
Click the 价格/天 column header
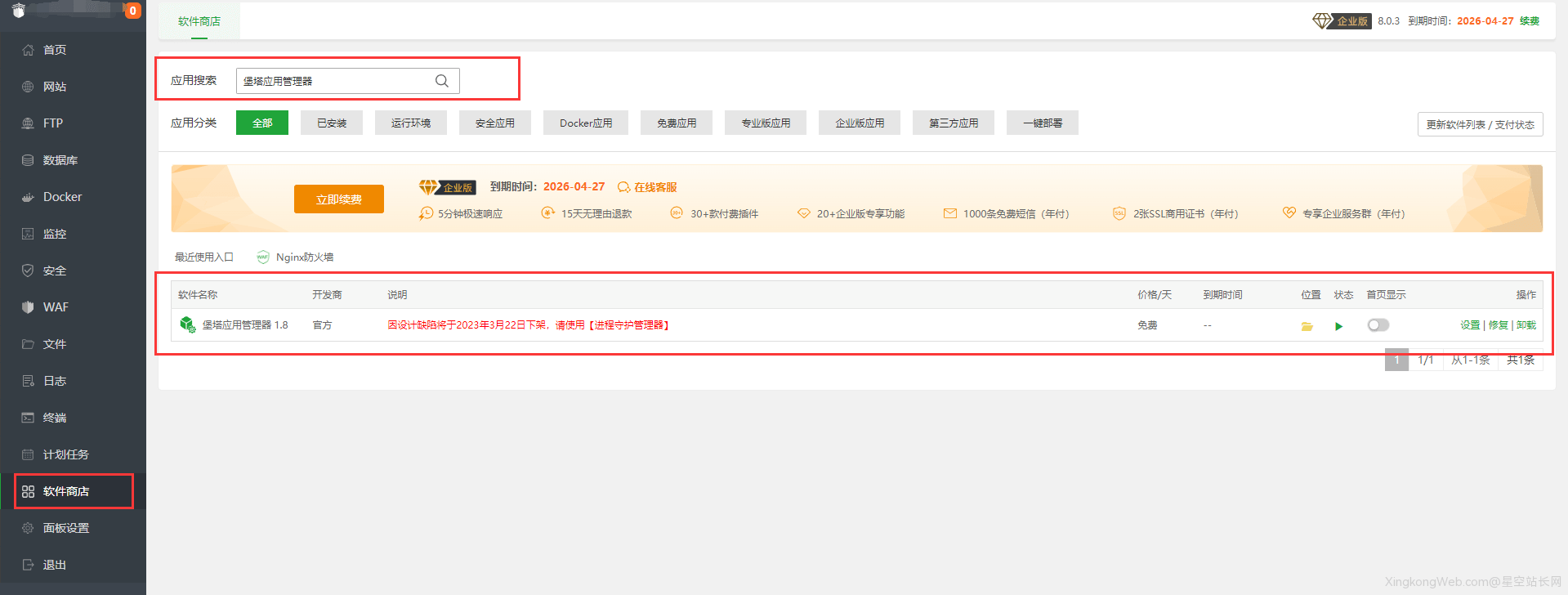pos(1155,295)
